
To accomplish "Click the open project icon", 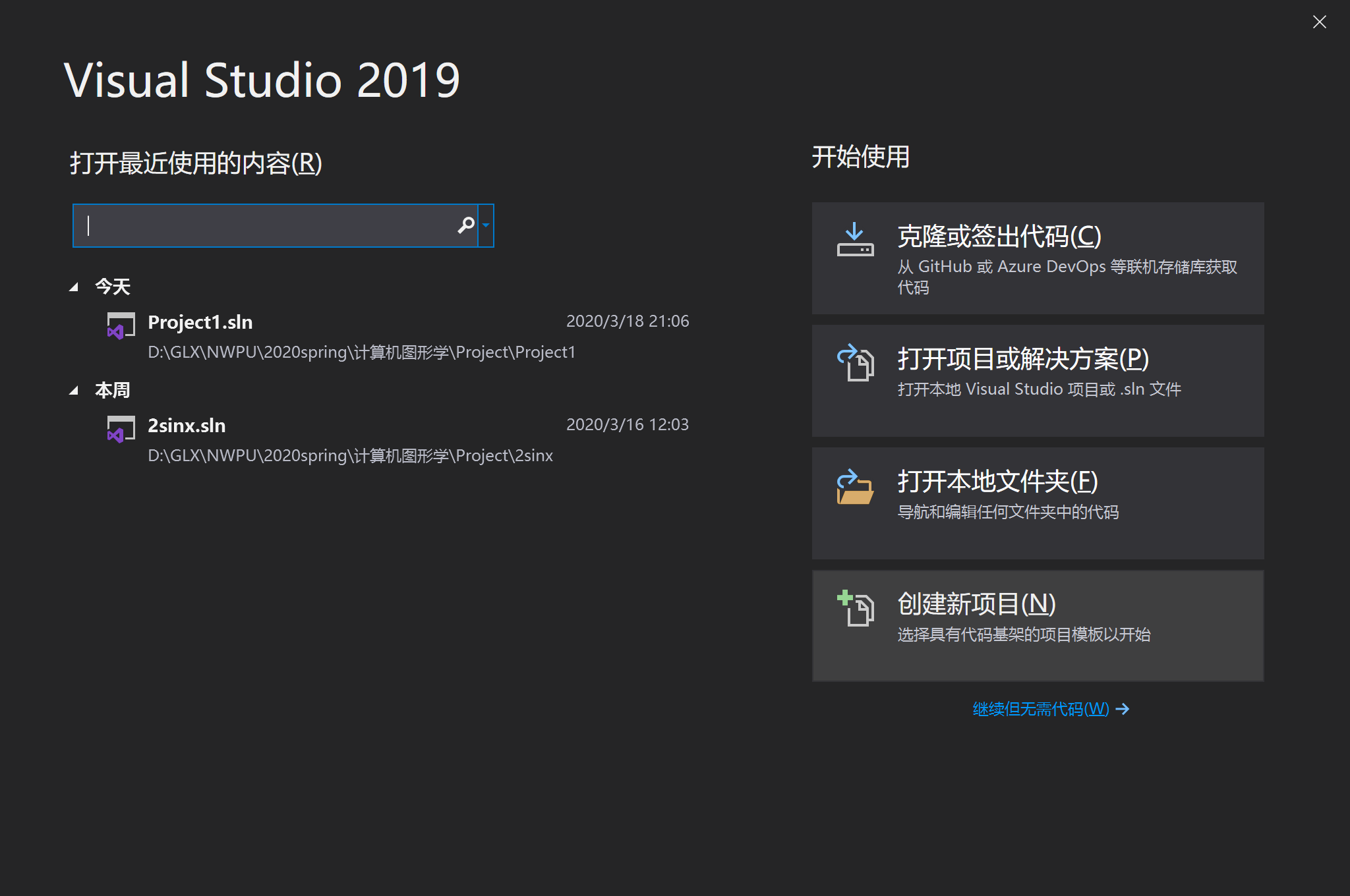I will [855, 362].
